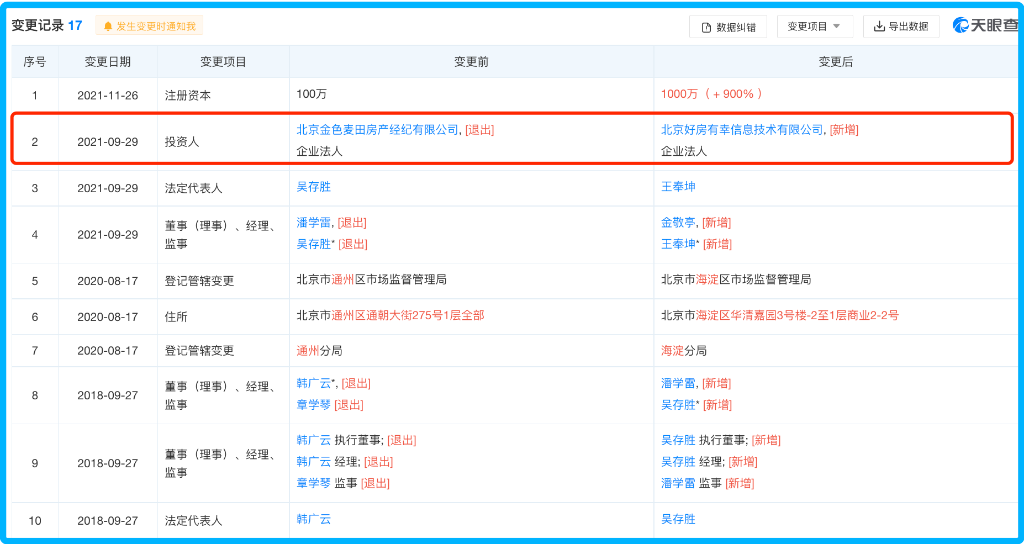The width and height of the screenshot is (1024, 544).
Task: Open link 北京好房有幸信息技术有限公司
Action: (x=742, y=130)
